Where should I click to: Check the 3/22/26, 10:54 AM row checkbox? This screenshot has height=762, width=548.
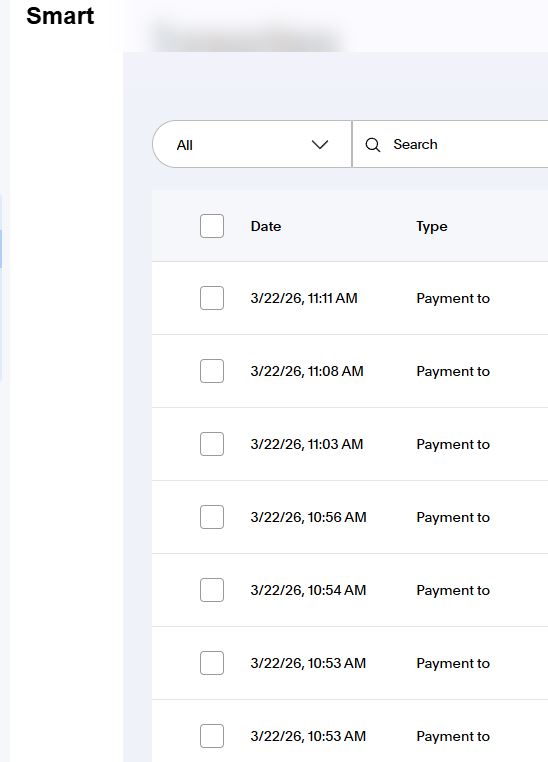(x=212, y=589)
